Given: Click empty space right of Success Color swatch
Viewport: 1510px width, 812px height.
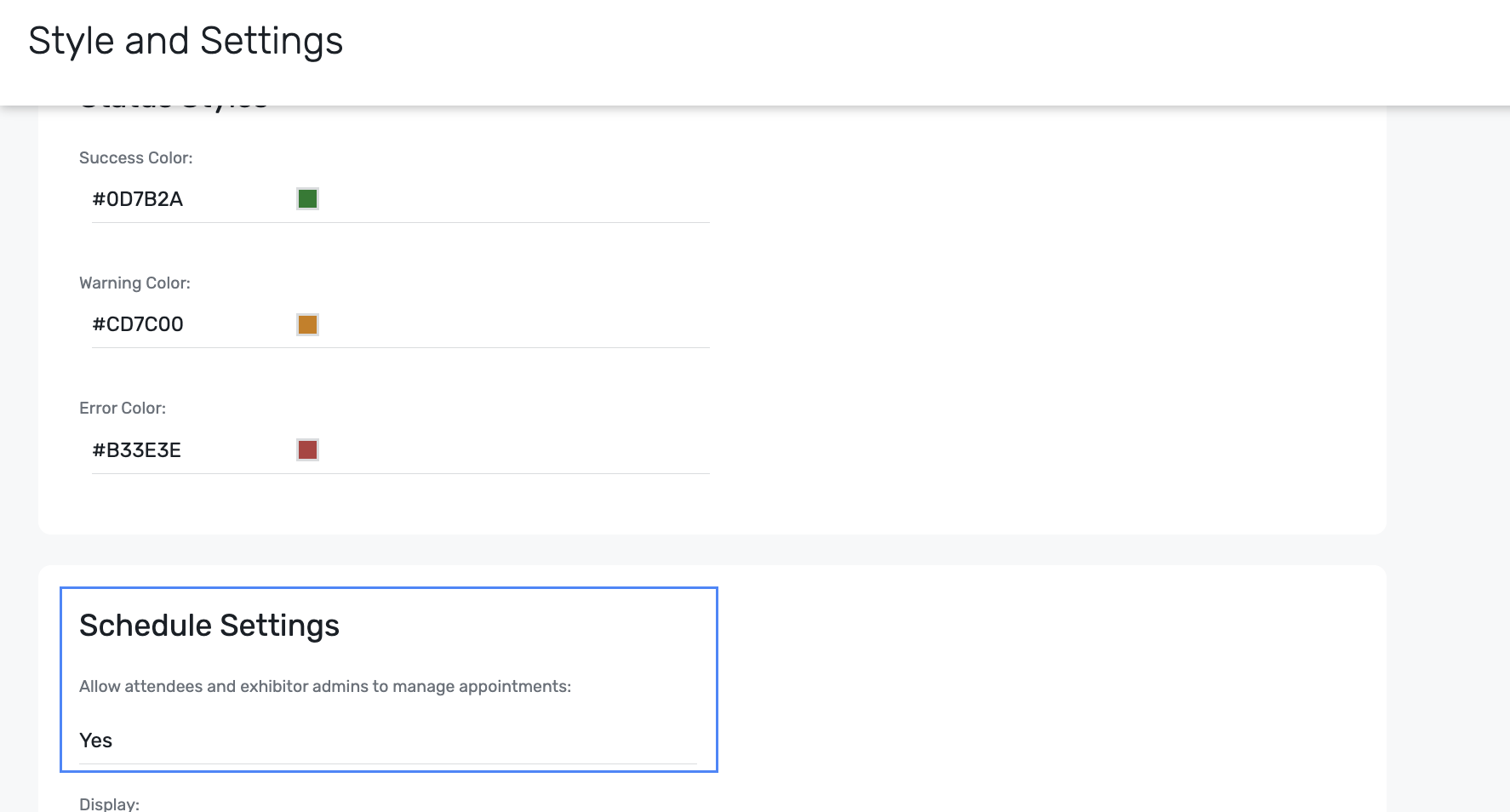Looking at the screenshot, I should click(x=511, y=199).
